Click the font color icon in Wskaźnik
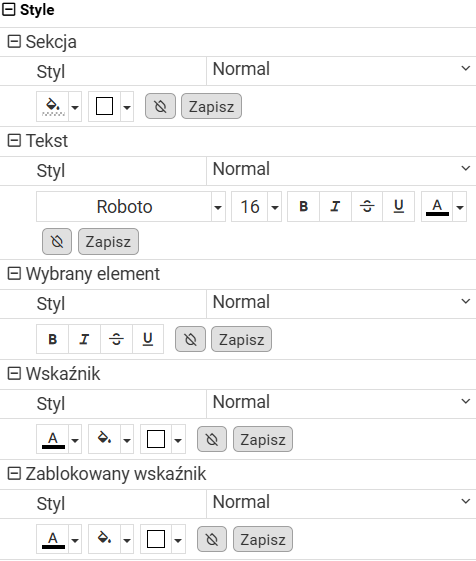476x561 pixels. [x=53, y=439]
